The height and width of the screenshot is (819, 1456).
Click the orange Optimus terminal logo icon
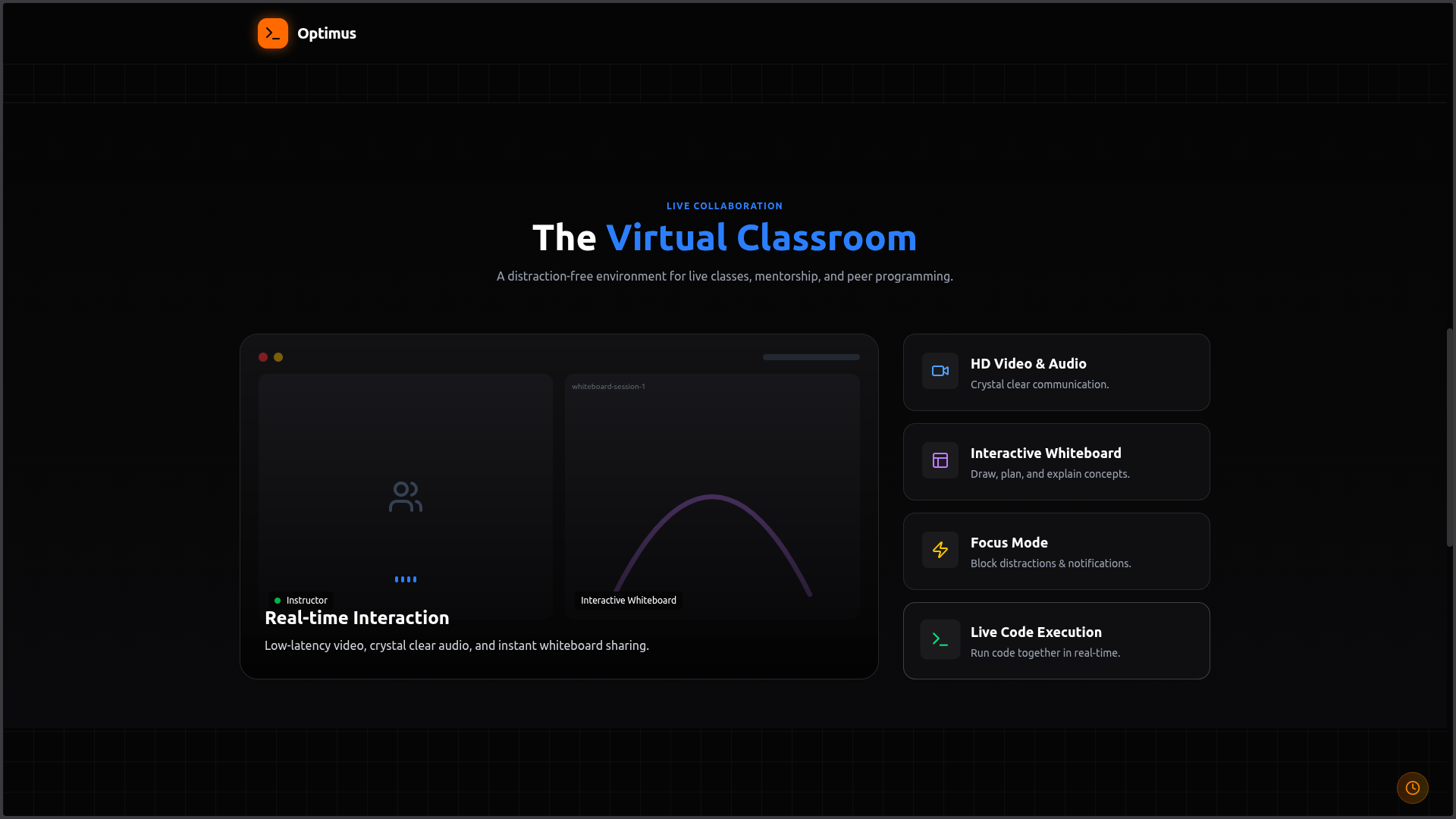(272, 33)
